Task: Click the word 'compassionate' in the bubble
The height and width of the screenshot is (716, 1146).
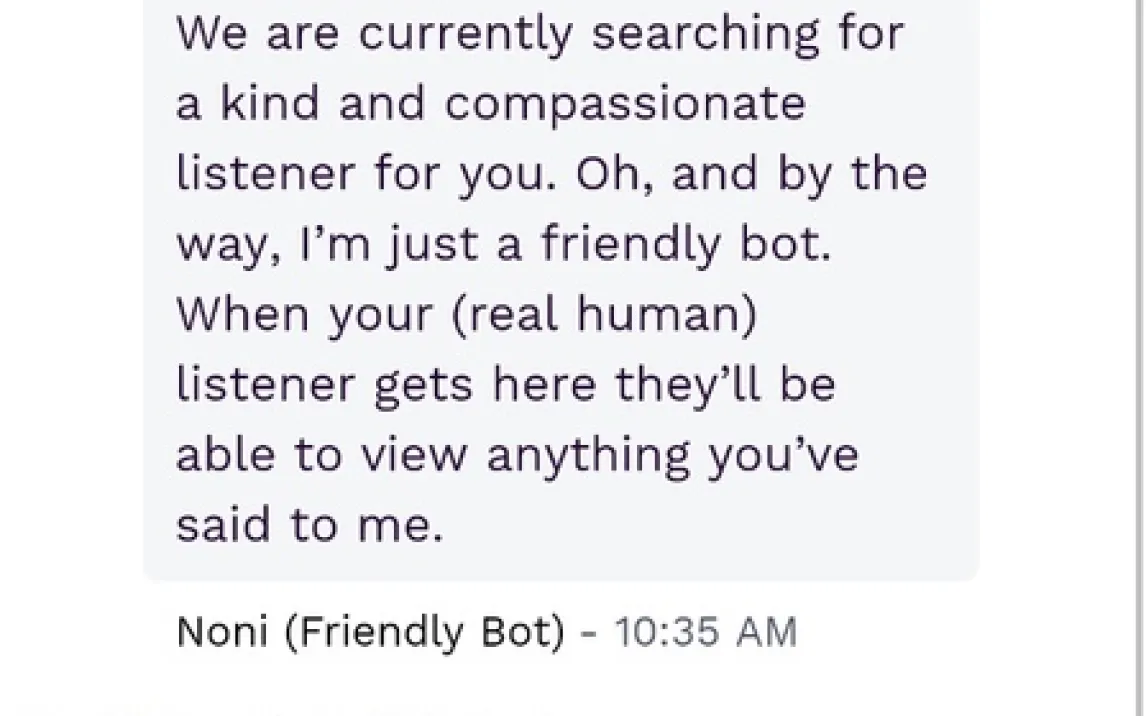Action: [x=626, y=103]
